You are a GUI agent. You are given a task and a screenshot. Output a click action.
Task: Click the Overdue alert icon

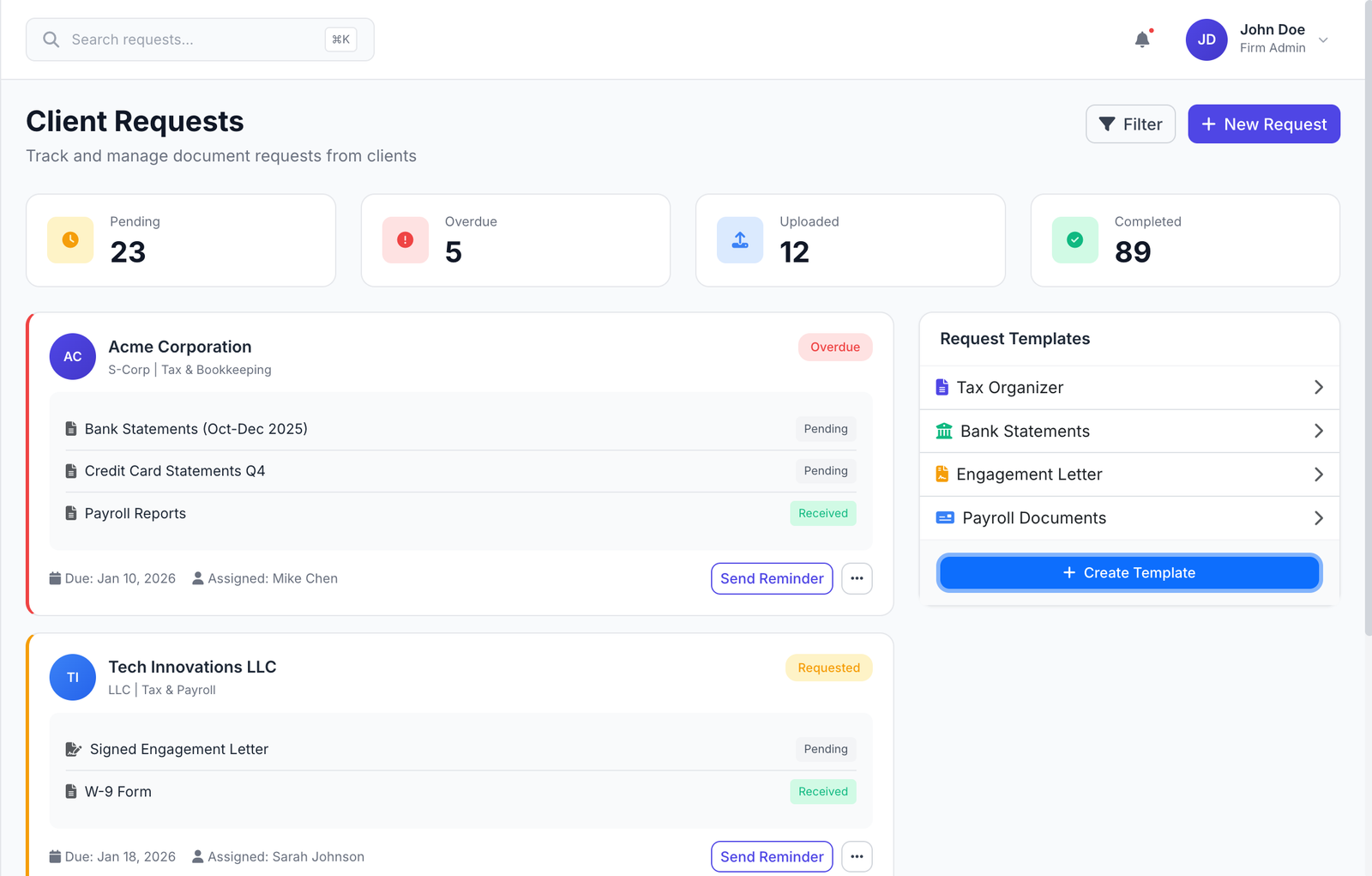tap(405, 240)
